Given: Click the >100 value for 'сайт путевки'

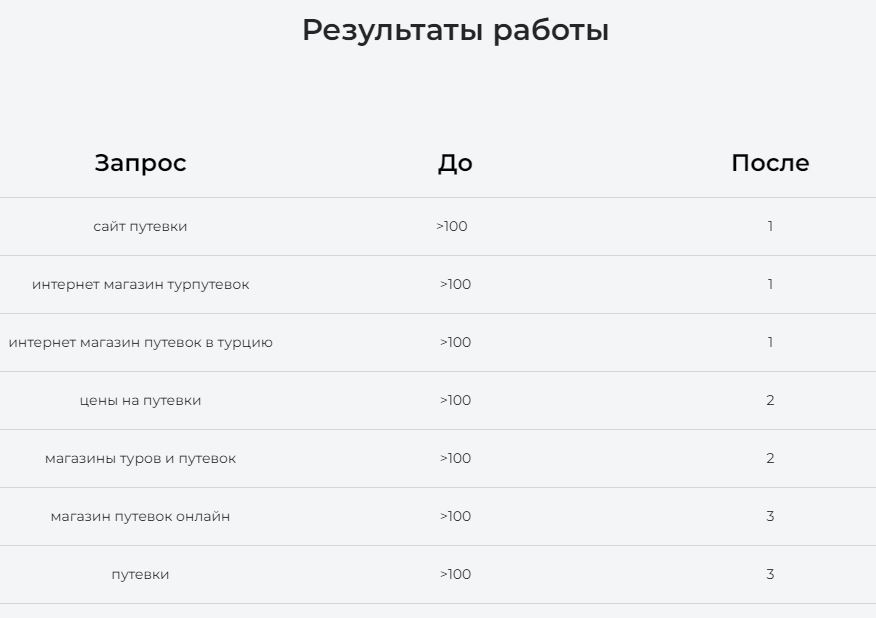Looking at the screenshot, I should coord(452,226).
